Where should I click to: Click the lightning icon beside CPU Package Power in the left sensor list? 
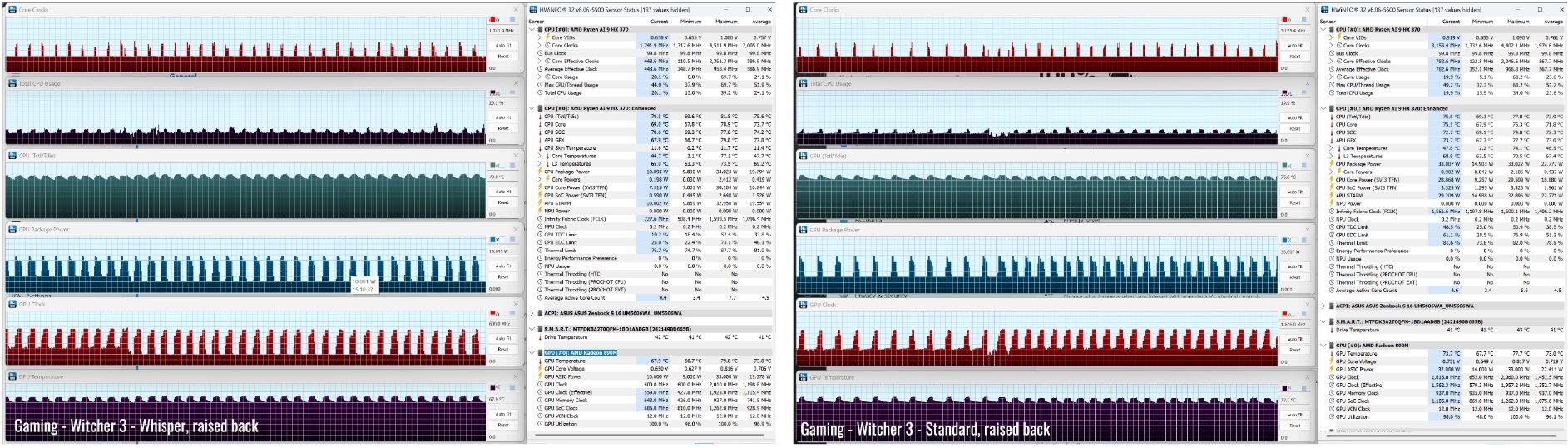540,172
